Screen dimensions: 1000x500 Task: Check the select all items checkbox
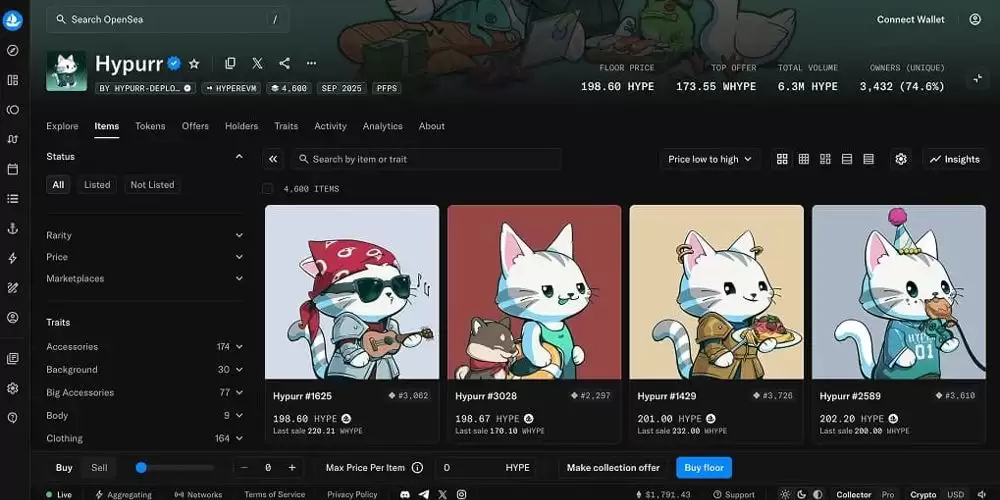pyautogui.click(x=268, y=189)
